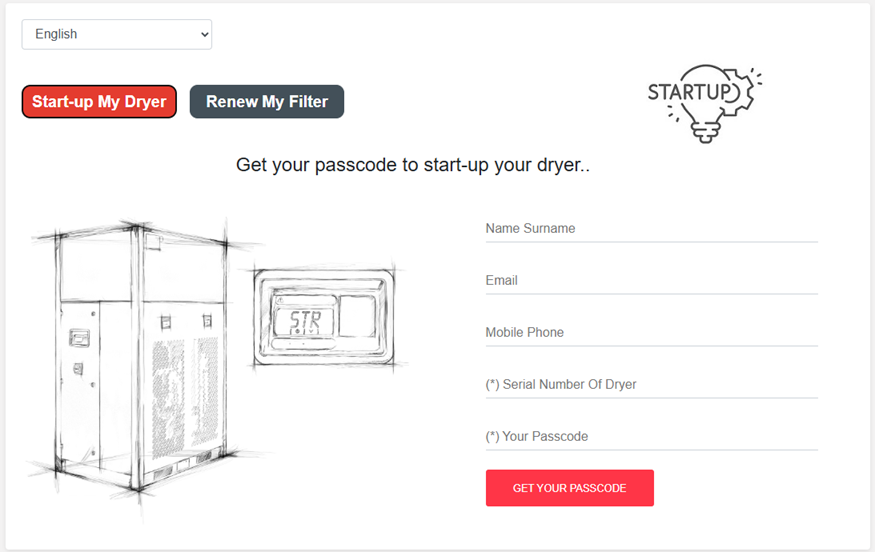Focus the Serial Number Of Dryer field
875x552 pixels.
651,385
